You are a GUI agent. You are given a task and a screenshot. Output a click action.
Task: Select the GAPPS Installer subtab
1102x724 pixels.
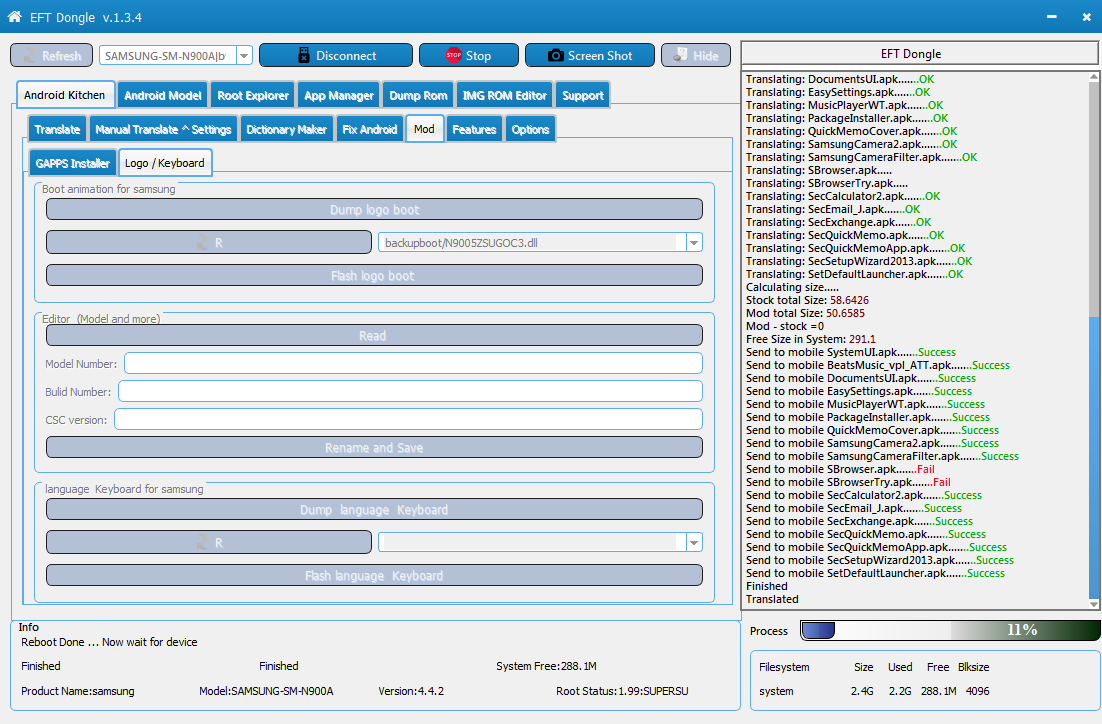coord(72,163)
